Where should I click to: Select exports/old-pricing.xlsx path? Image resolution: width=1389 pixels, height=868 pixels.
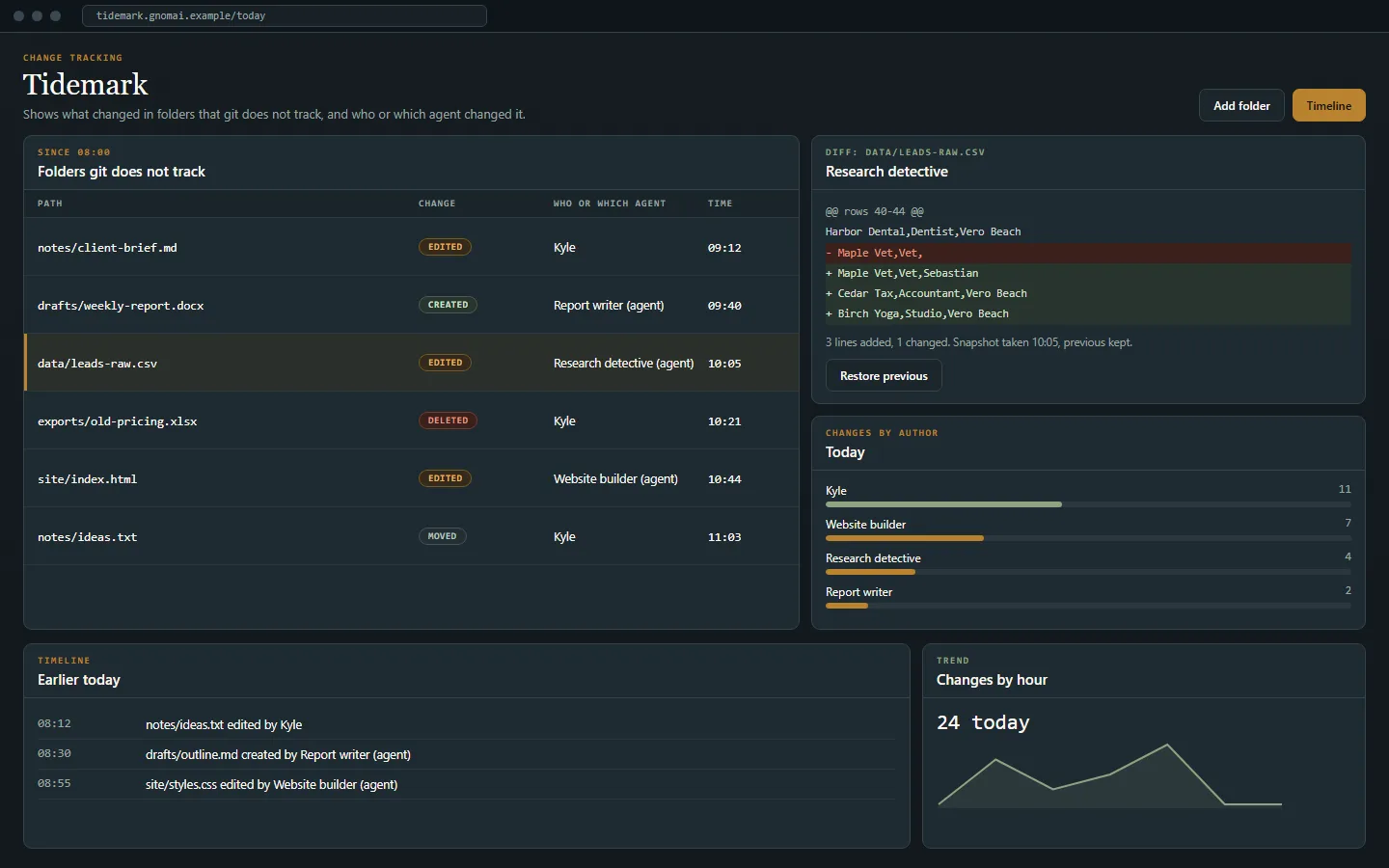pos(118,421)
